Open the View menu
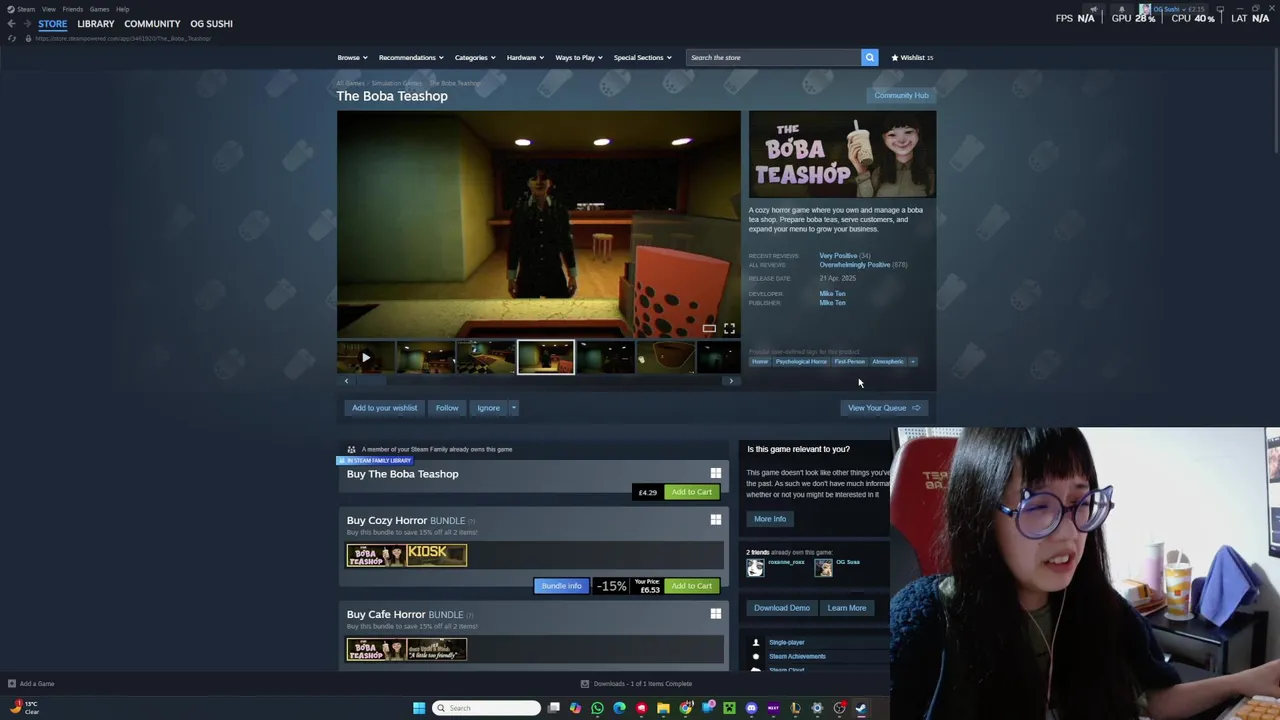The image size is (1280, 720). coord(48,9)
